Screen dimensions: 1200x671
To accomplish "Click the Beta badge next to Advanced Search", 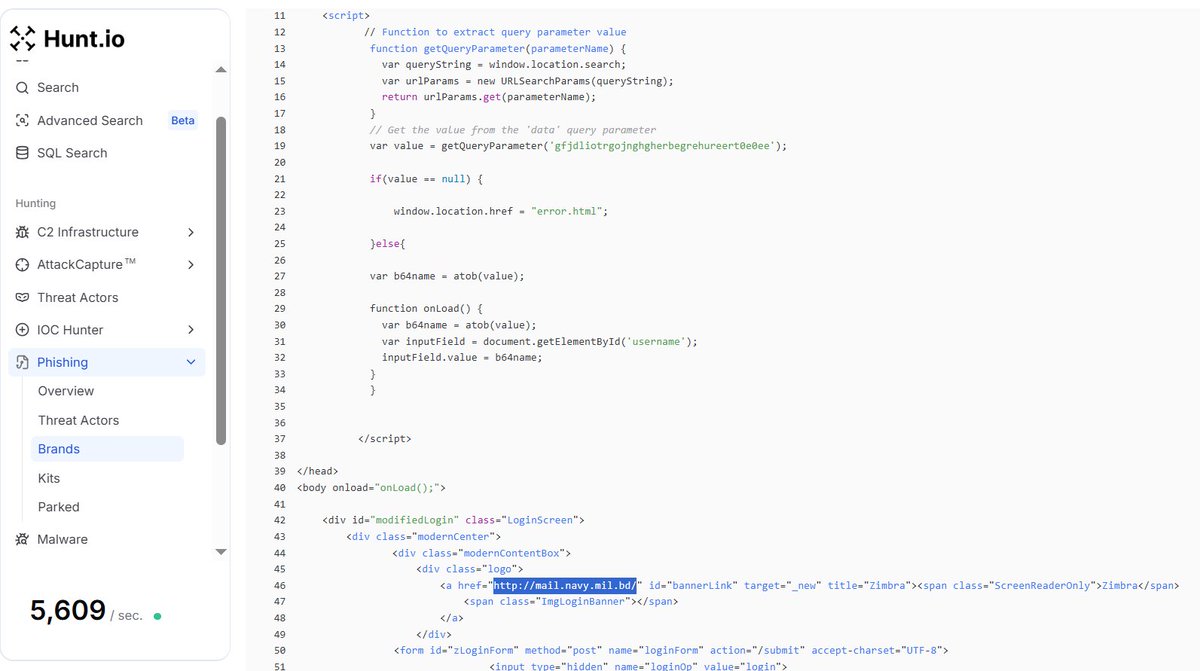I will click(183, 120).
